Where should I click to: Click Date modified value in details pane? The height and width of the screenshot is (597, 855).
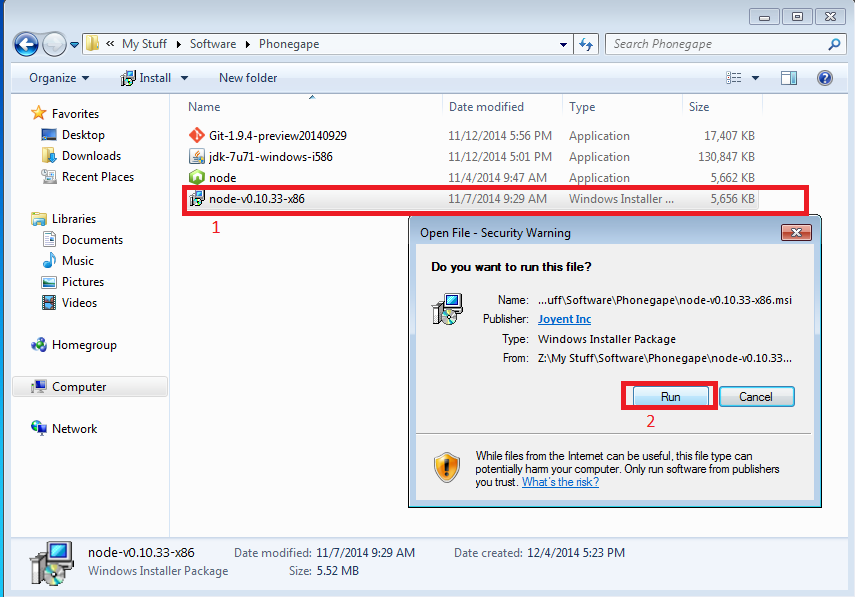tap(365, 553)
